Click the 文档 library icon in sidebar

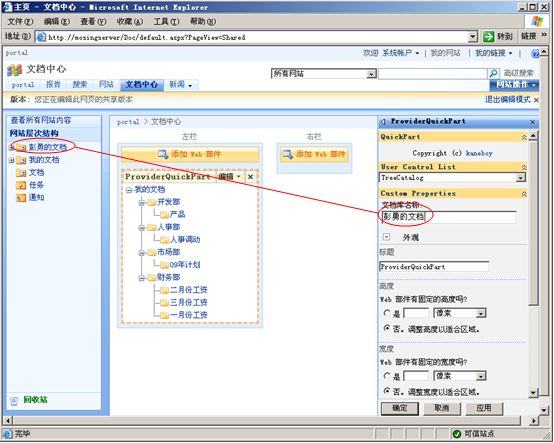coord(21,173)
